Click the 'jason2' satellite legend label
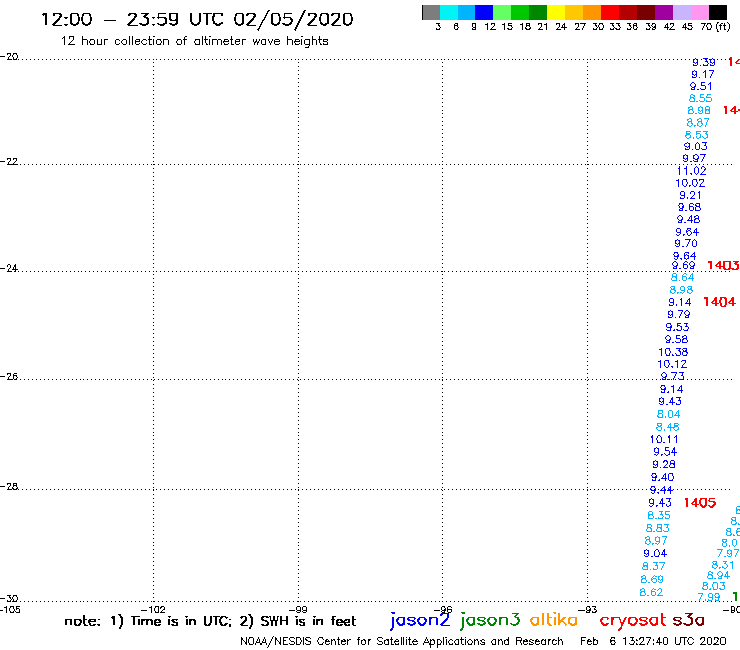Image resolution: width=740 pixels, height=650 pixels. [x=420, y=620]
